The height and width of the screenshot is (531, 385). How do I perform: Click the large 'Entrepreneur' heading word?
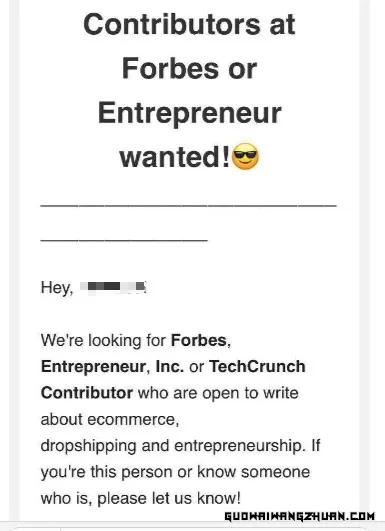tap(189, 113)
